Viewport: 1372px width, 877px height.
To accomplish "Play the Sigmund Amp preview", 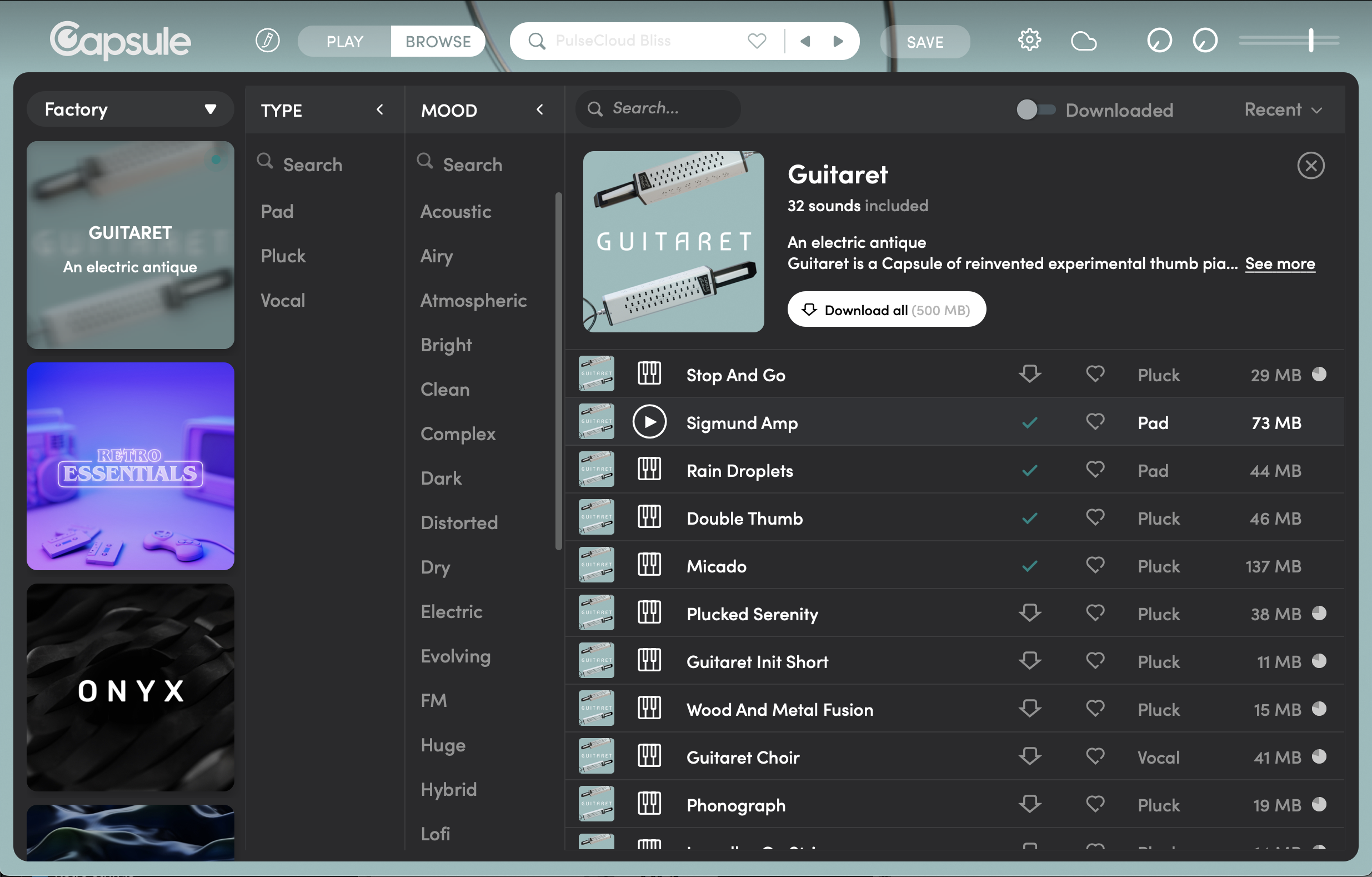I will click(649, 422).
